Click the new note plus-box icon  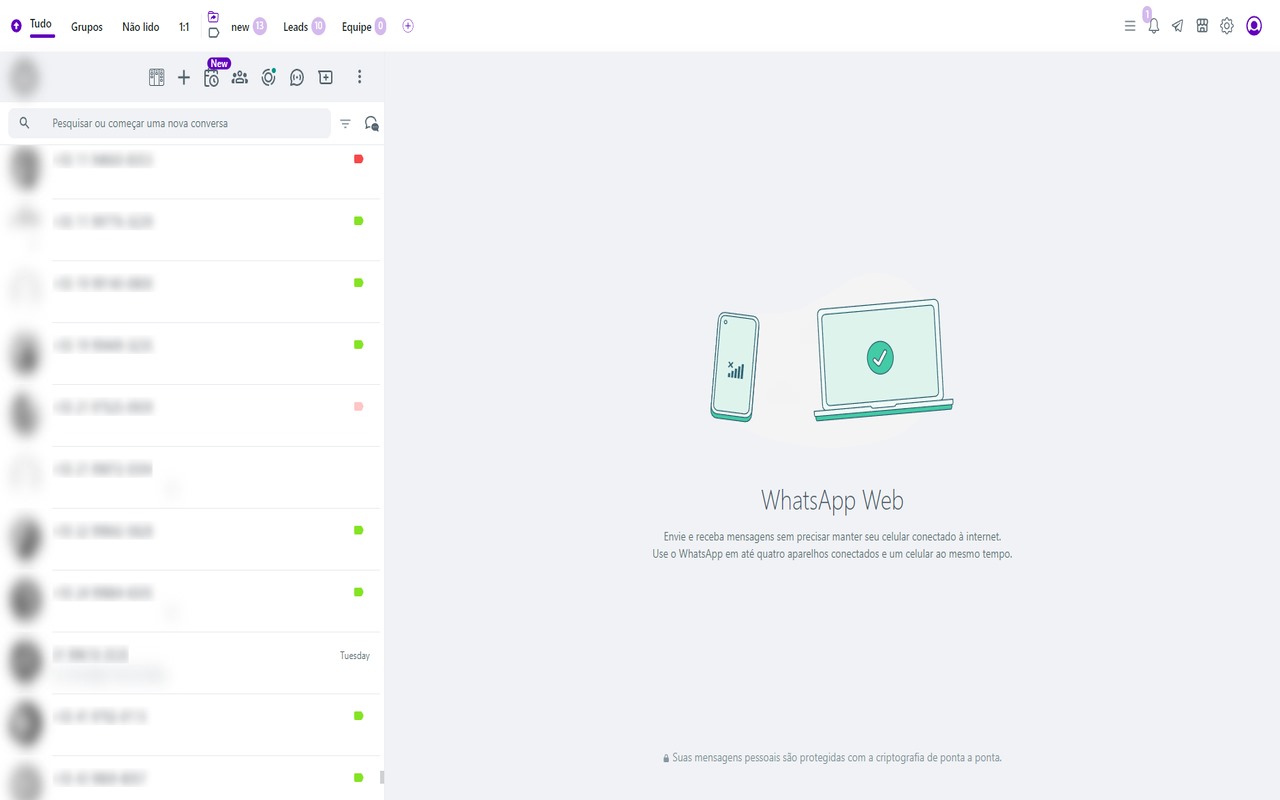(x=325, y=77)
